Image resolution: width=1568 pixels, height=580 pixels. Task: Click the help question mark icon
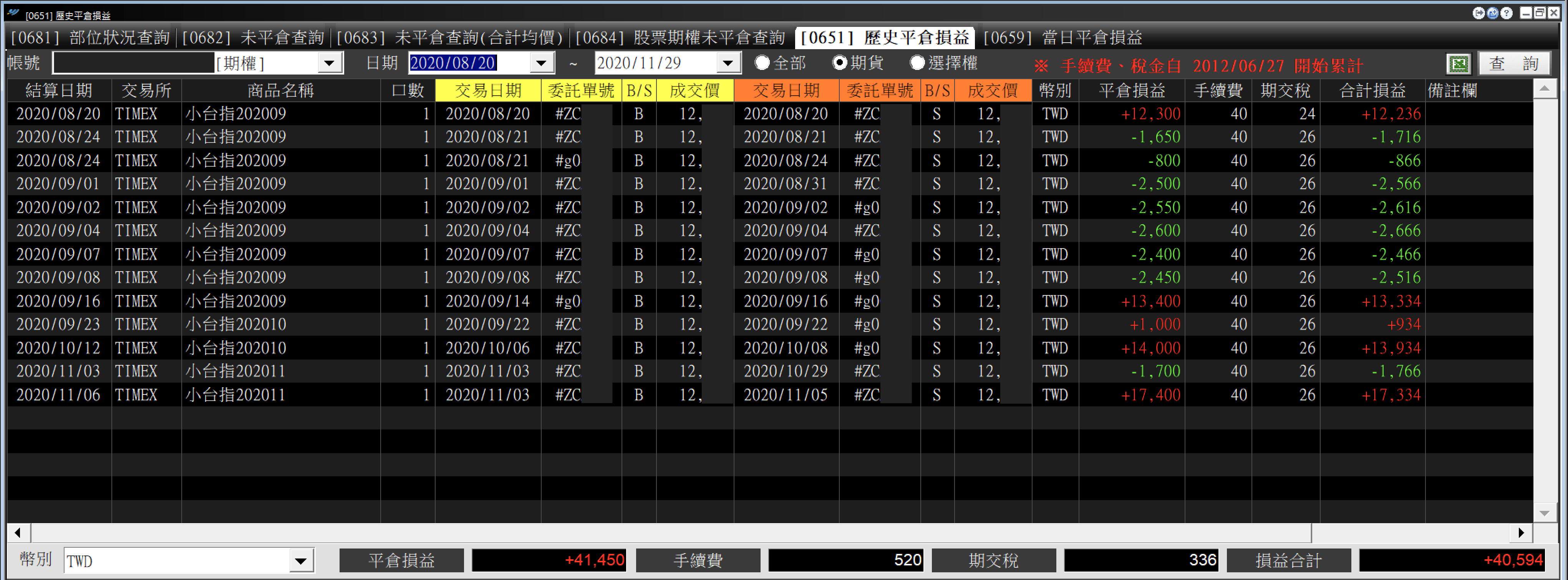click(x=1507, y=13)
